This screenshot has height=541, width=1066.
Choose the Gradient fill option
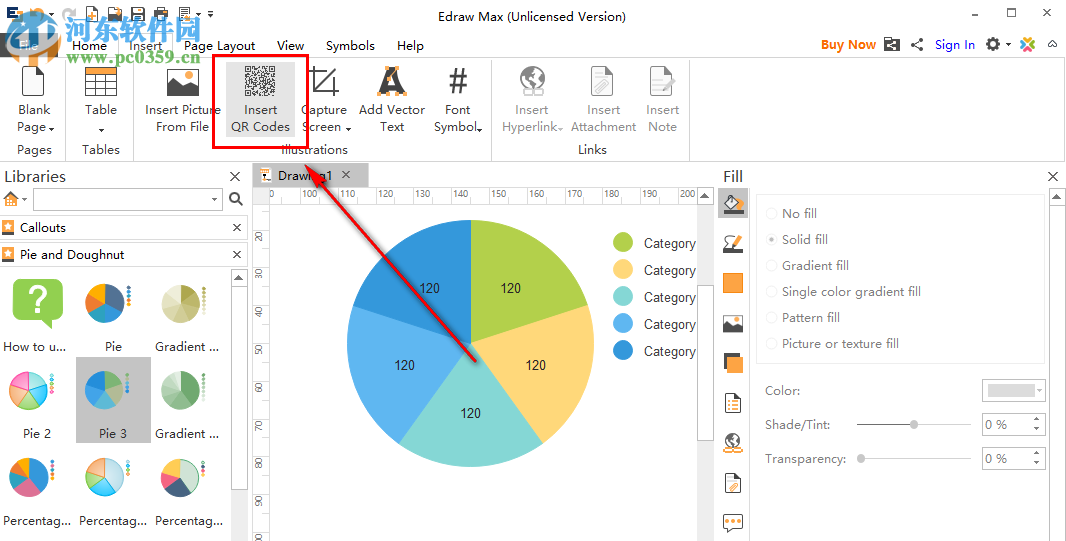point(808,266)
